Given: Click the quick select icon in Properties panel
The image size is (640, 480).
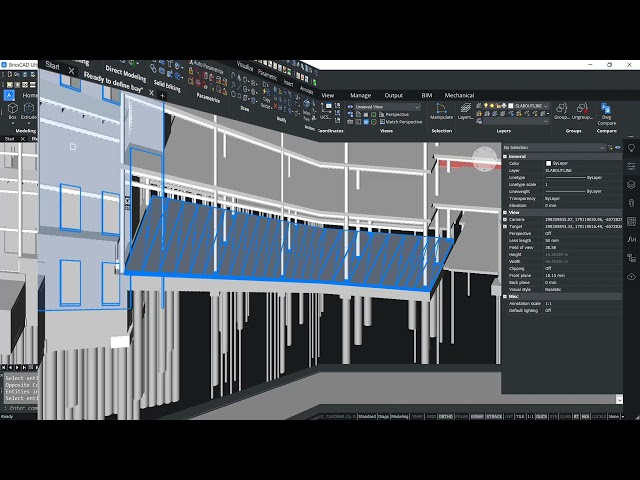Looking at the screenshot, I should 611,147.
